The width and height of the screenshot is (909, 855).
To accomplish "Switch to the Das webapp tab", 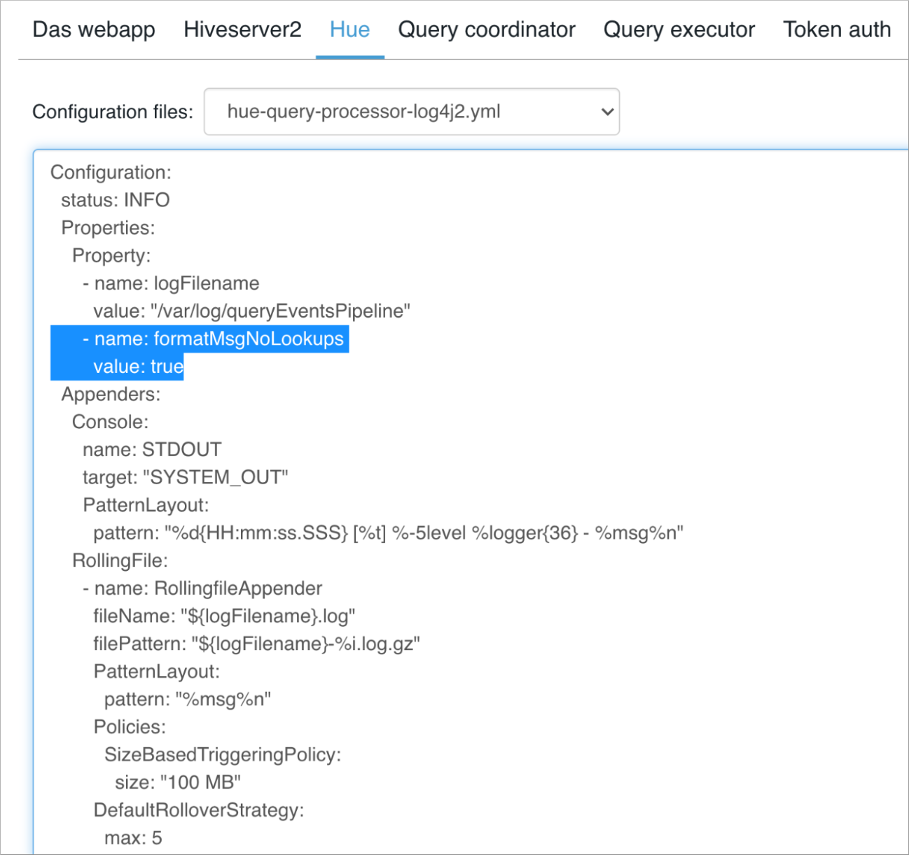I will pyautogui.click(x=93, y=30).
